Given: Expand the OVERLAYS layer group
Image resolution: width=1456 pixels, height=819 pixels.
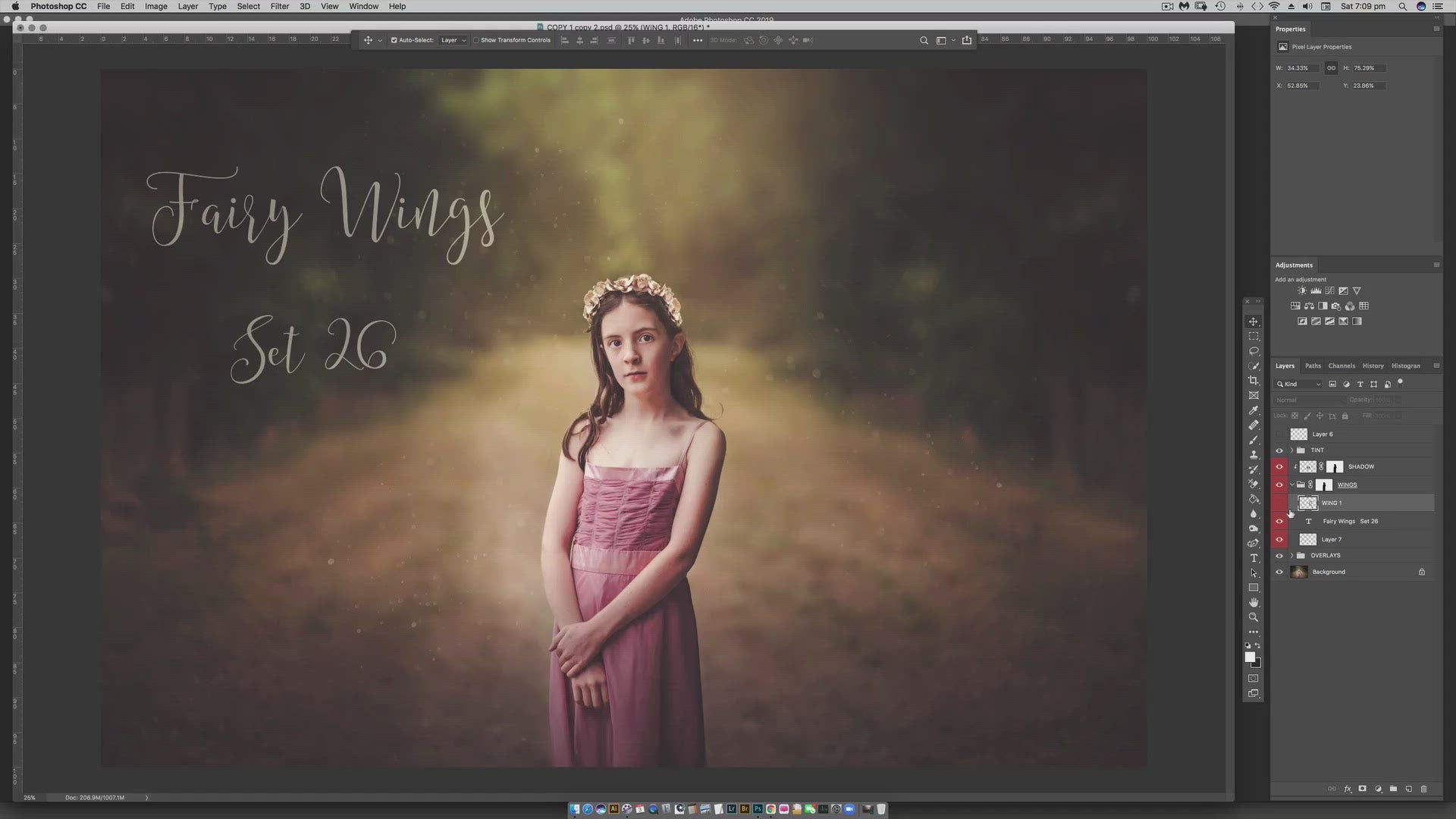Looking at the screenshot, I should [1291, 556].
